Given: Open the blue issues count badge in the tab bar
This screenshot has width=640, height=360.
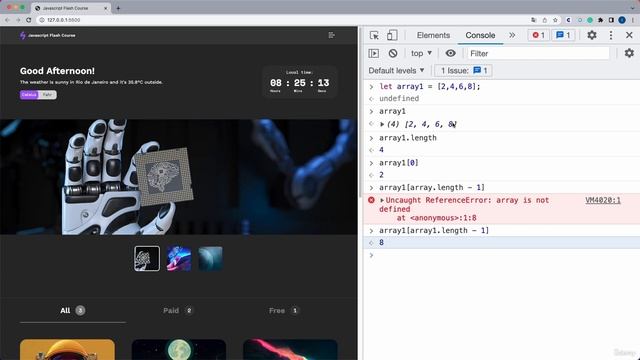Looking at the screenshot, I should click(x=563, y=36).
